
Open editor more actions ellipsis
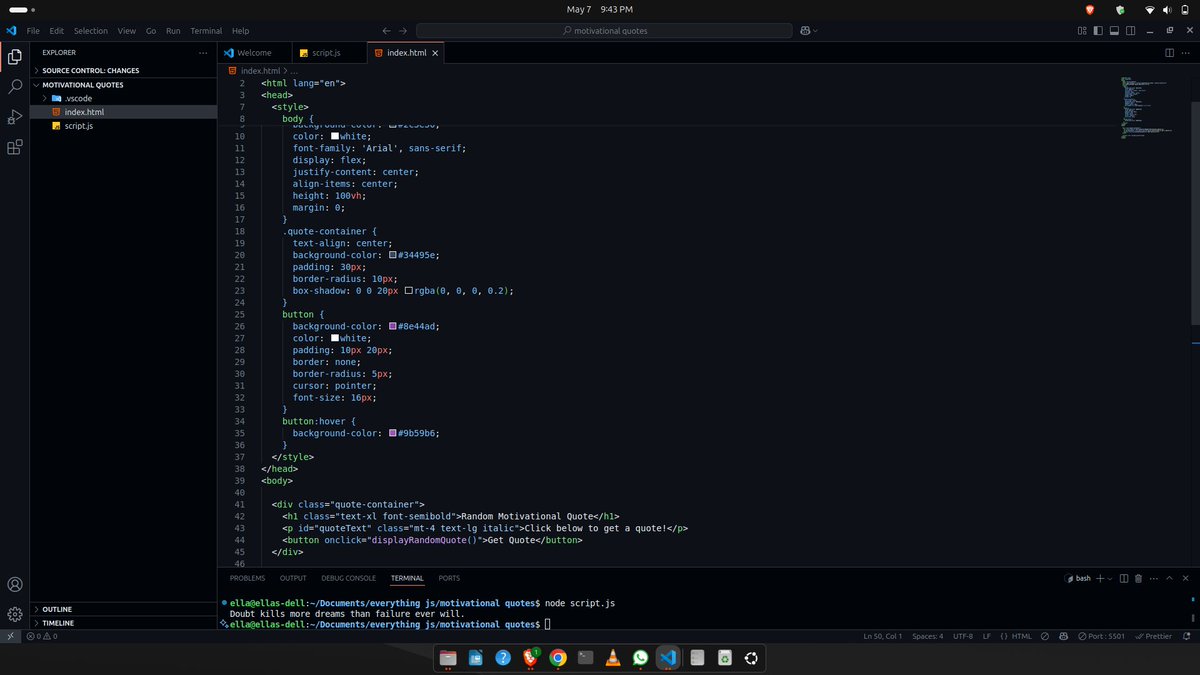click(1187, 52)
